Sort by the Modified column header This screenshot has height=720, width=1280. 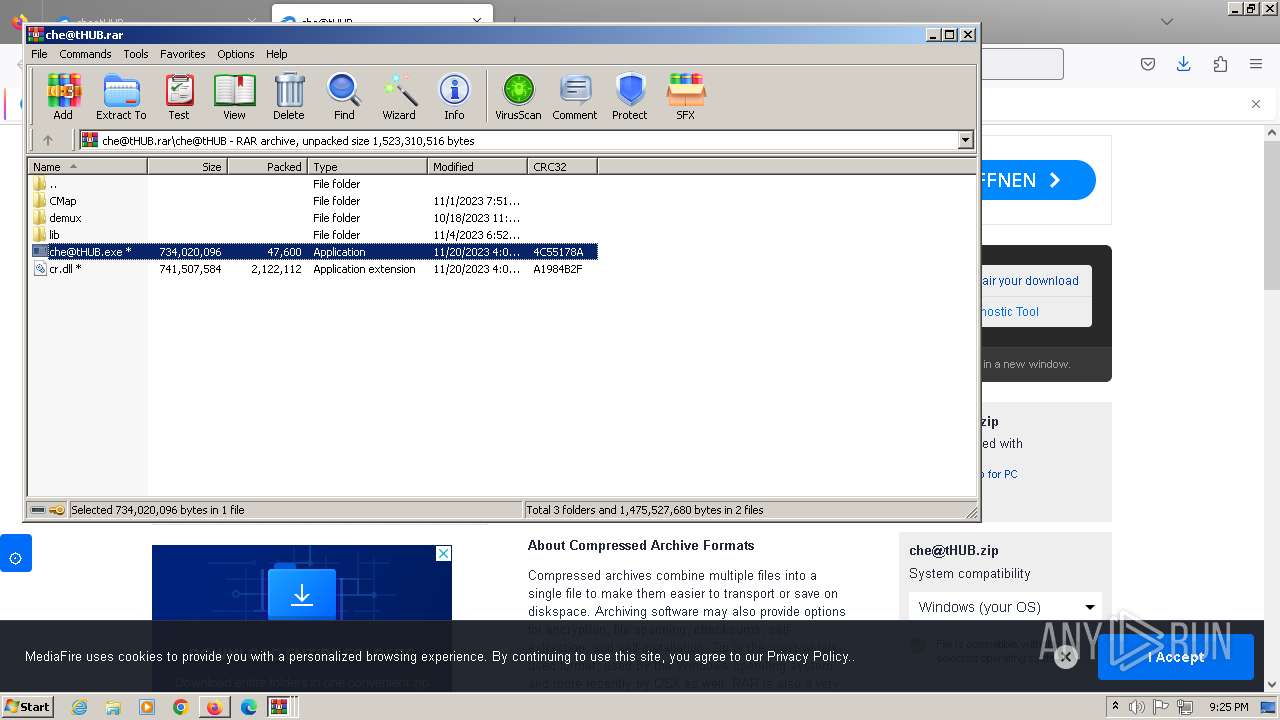point(478,167)
